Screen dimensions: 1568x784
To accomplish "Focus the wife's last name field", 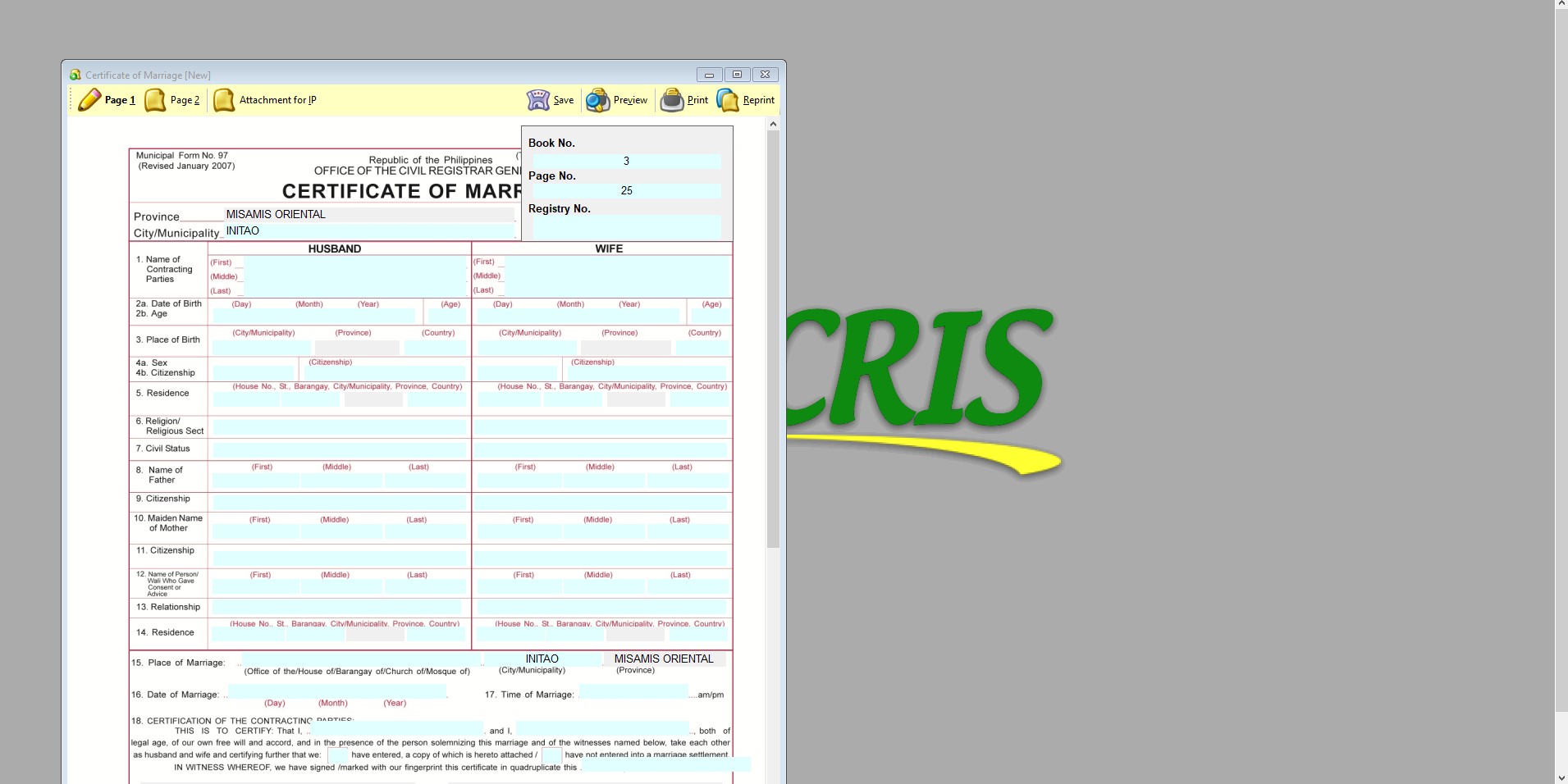I will pyautogui.click(x=616, y=290).
